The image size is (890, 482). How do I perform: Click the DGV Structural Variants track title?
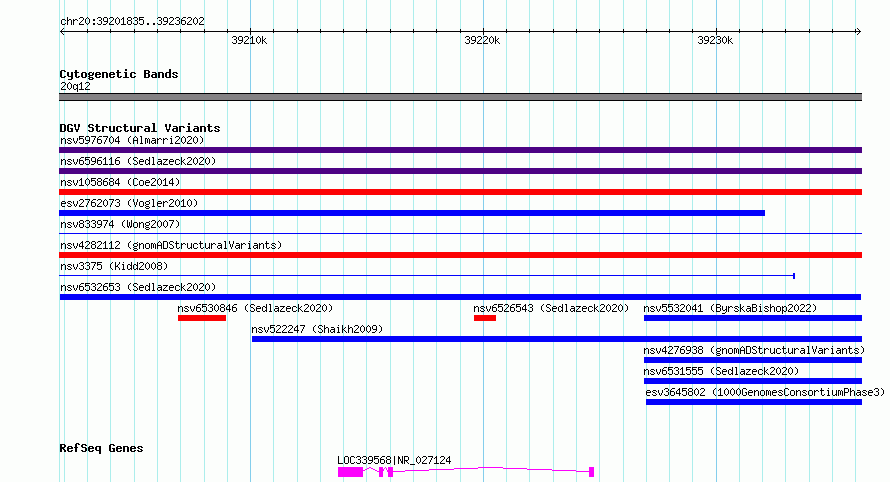(140, 128)
